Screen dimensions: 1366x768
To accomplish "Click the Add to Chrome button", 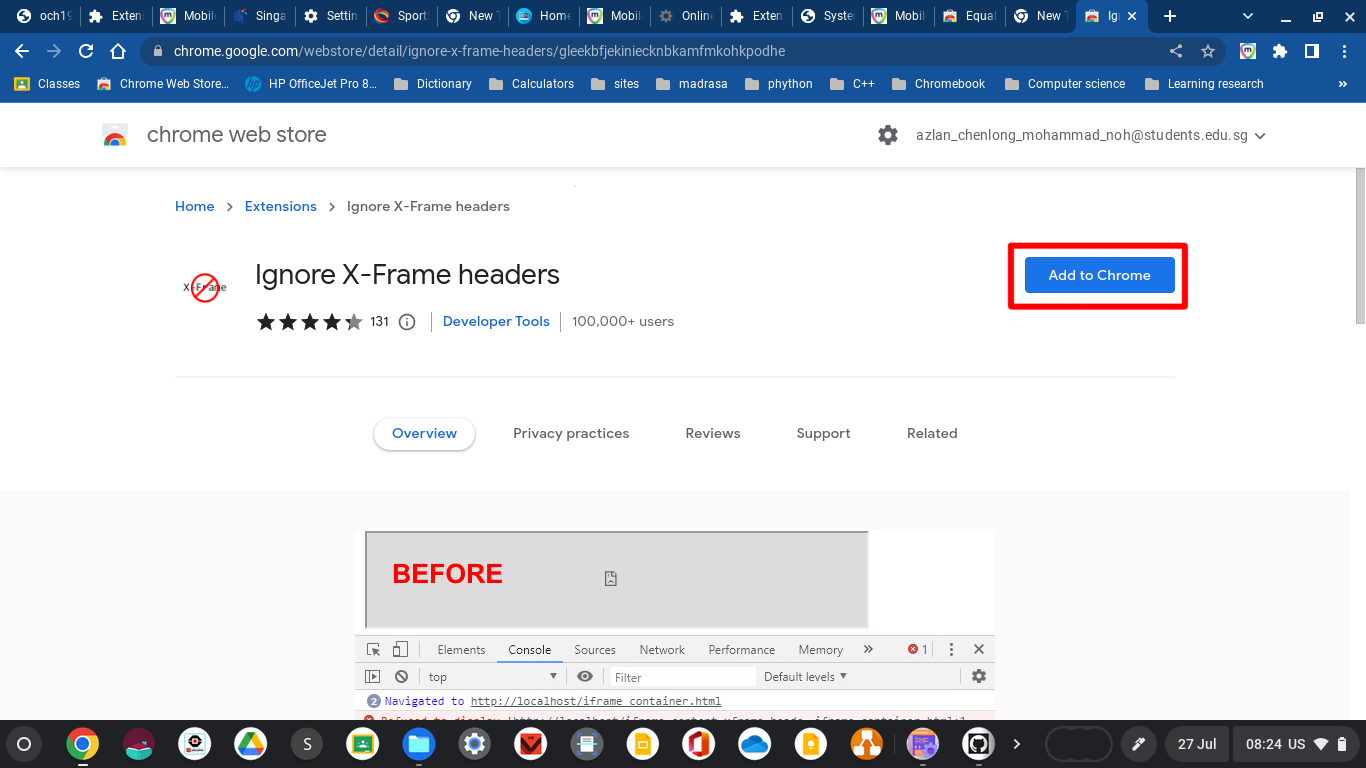I will coord(1099,275).
